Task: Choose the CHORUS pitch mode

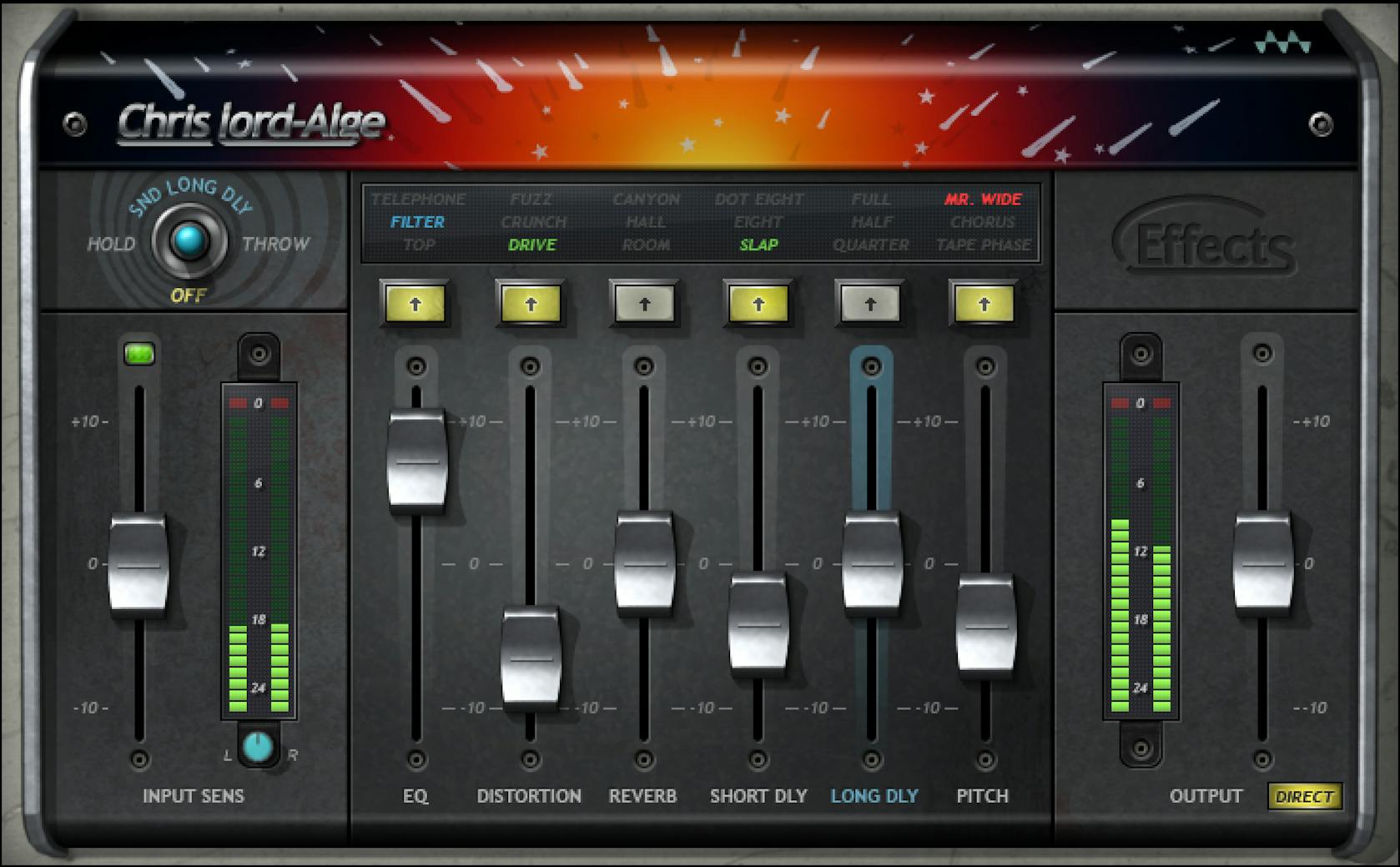Action: (x=985, y=222)
